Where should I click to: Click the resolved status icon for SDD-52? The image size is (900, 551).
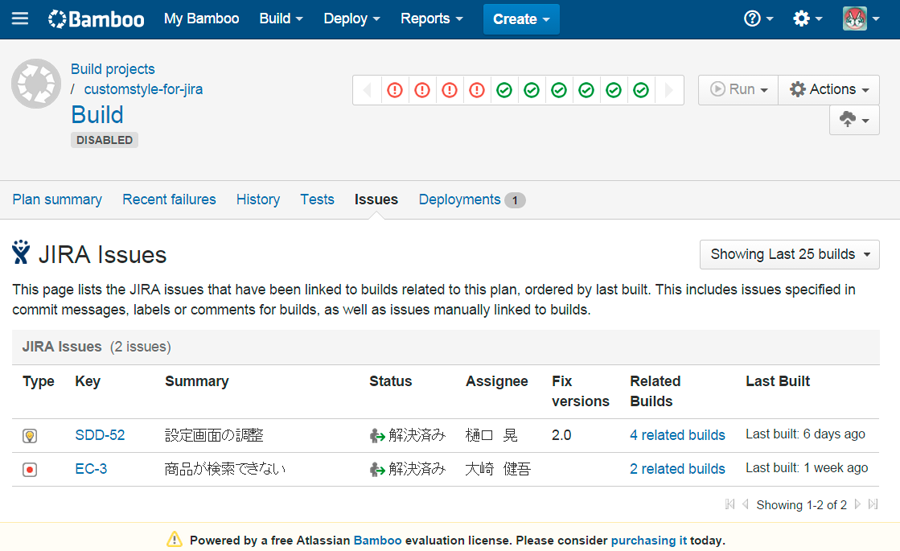(377, 436)
